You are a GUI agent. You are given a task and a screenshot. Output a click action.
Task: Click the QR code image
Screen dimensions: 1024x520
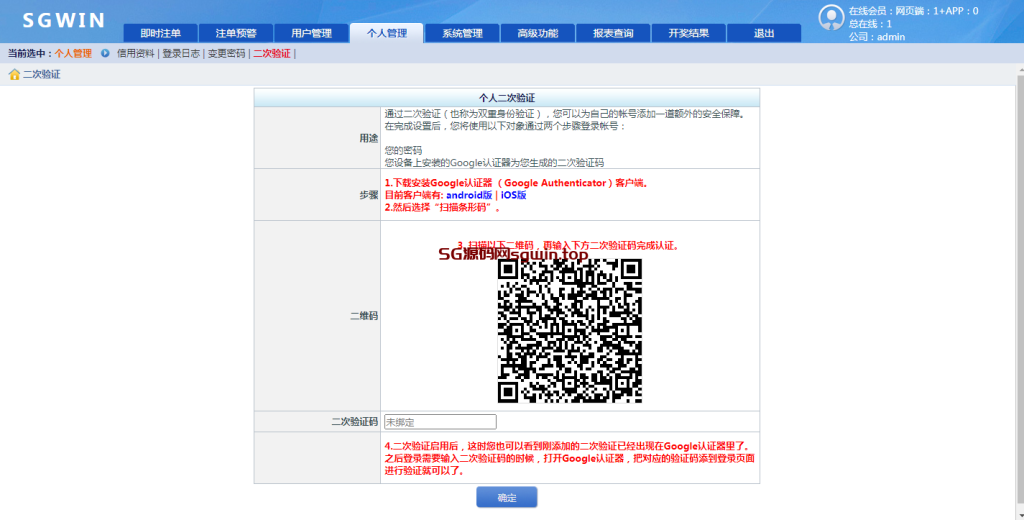(x=570, y=331)
